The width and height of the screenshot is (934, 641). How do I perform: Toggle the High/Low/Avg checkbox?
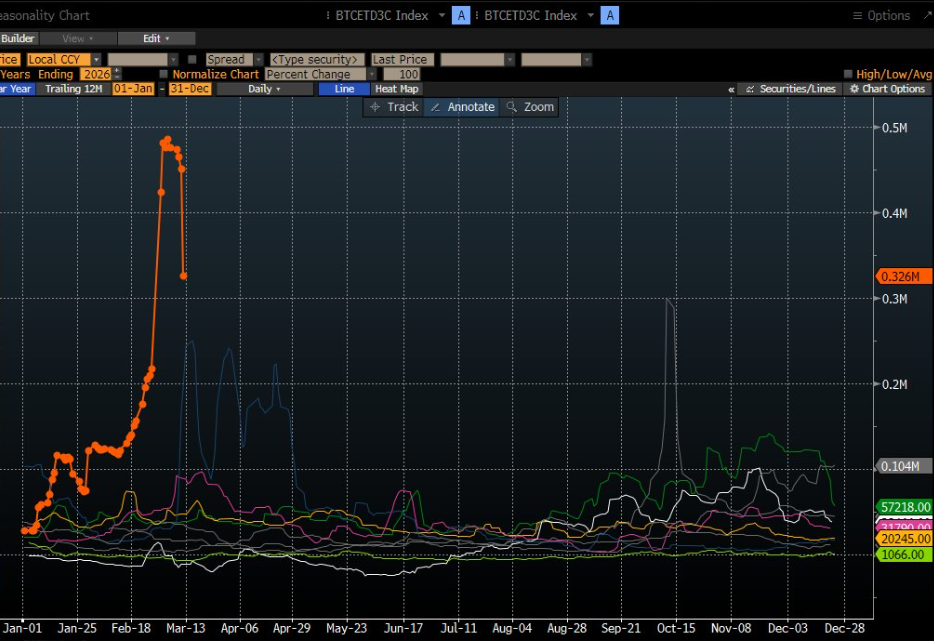(x=848, y=74)
